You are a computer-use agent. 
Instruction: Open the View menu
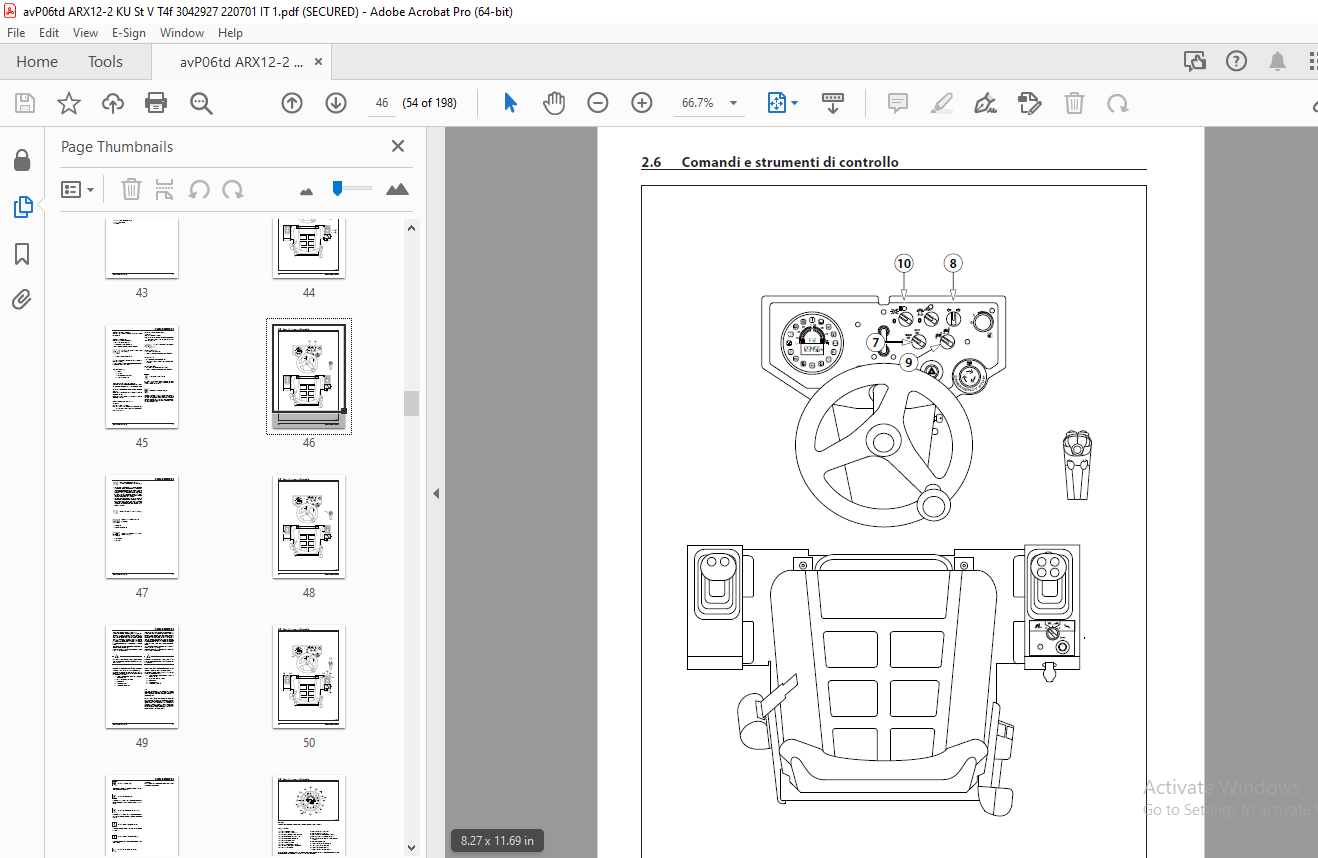(86, 33)
